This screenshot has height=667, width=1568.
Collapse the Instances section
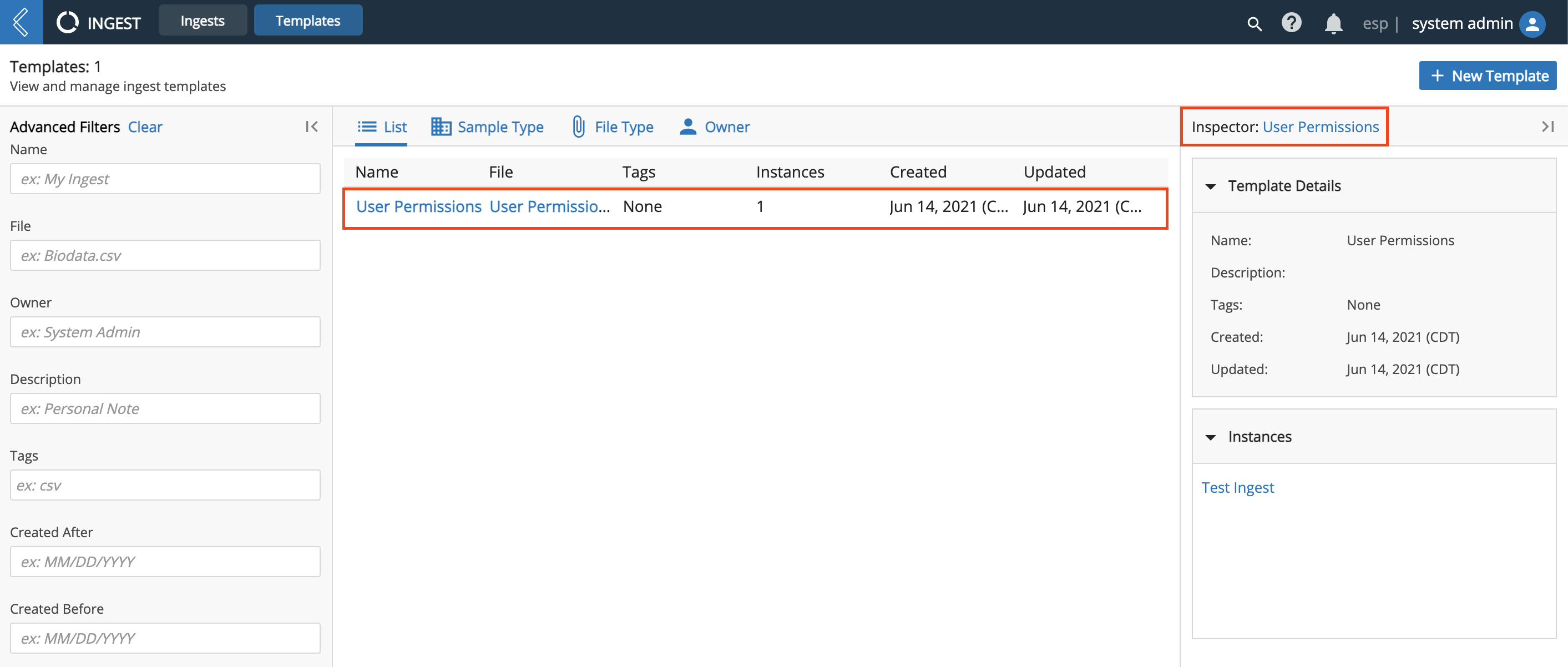click(x=1211, y=437)
